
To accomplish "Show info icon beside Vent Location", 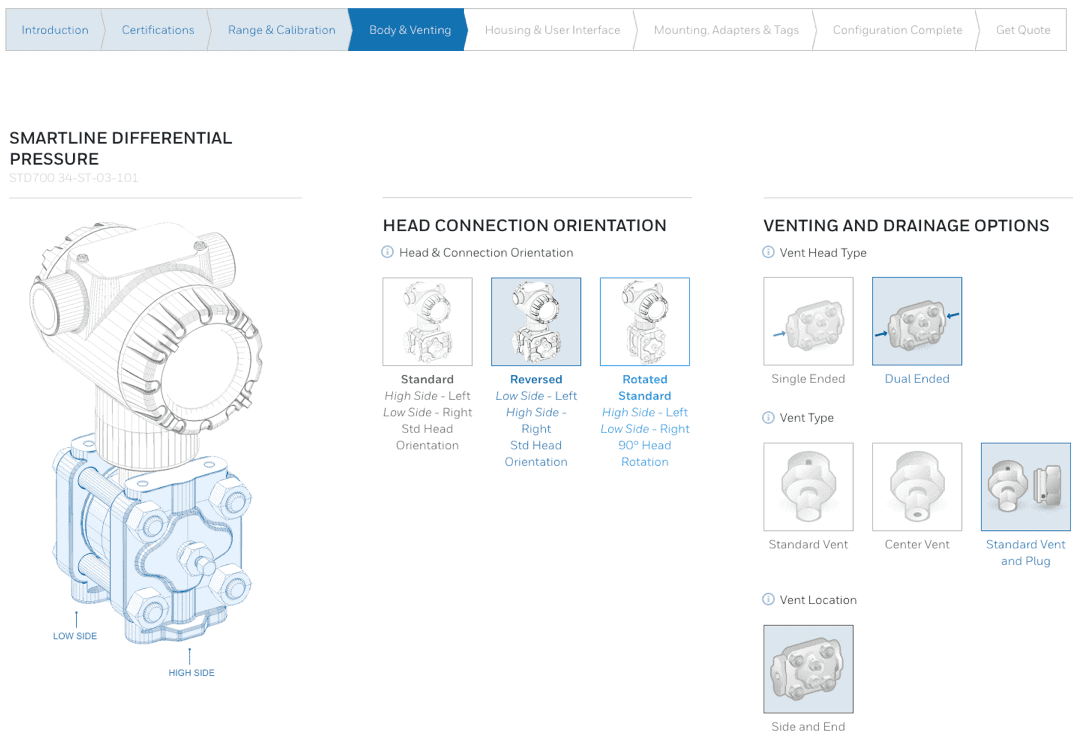I will click(x=768, y=599).
